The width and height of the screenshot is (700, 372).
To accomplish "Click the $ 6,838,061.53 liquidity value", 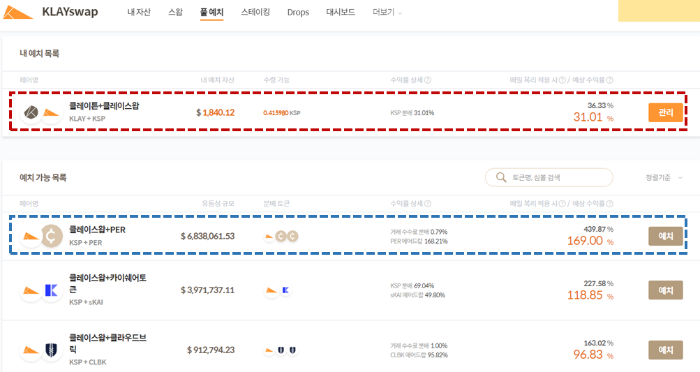I will 208,236.
